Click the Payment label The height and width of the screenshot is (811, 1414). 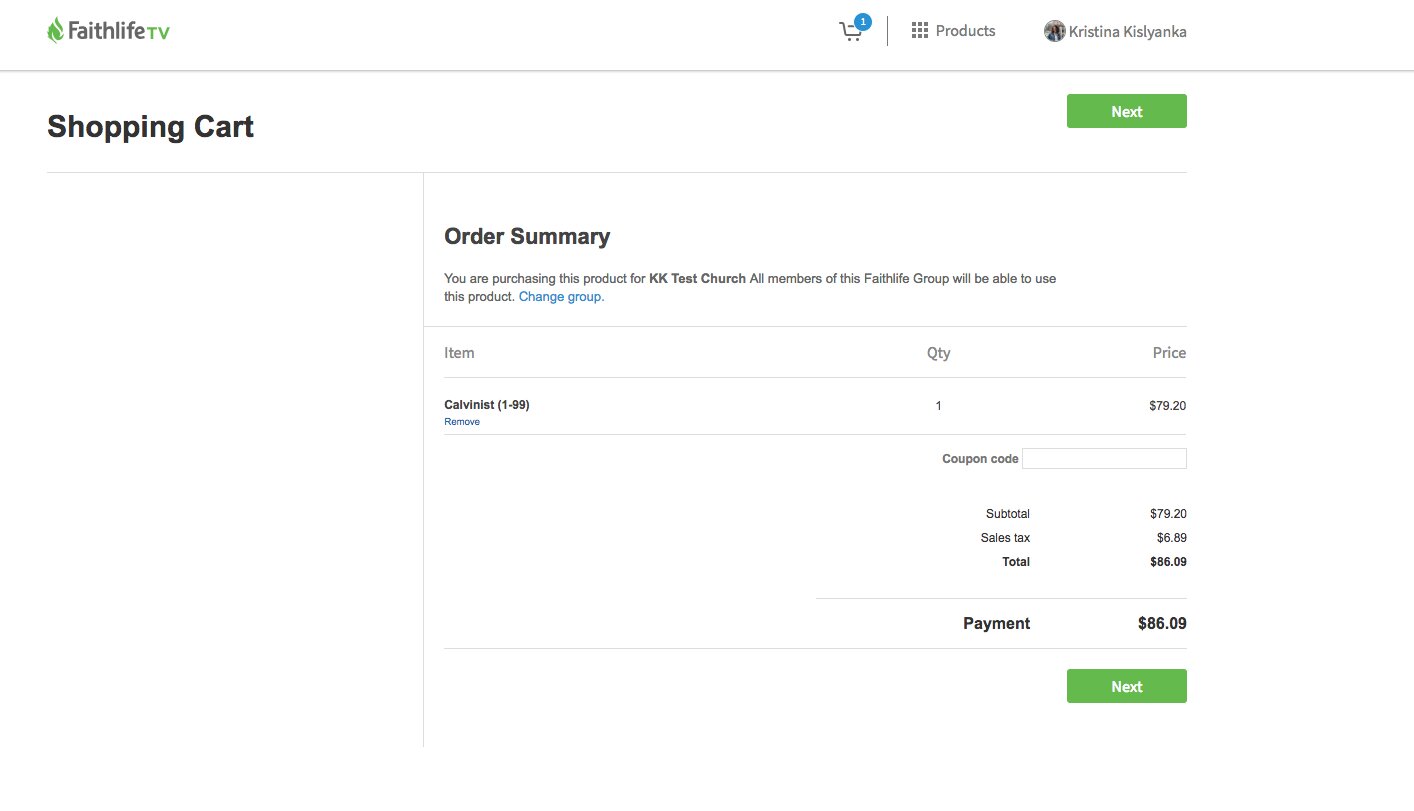click(996, 624)
